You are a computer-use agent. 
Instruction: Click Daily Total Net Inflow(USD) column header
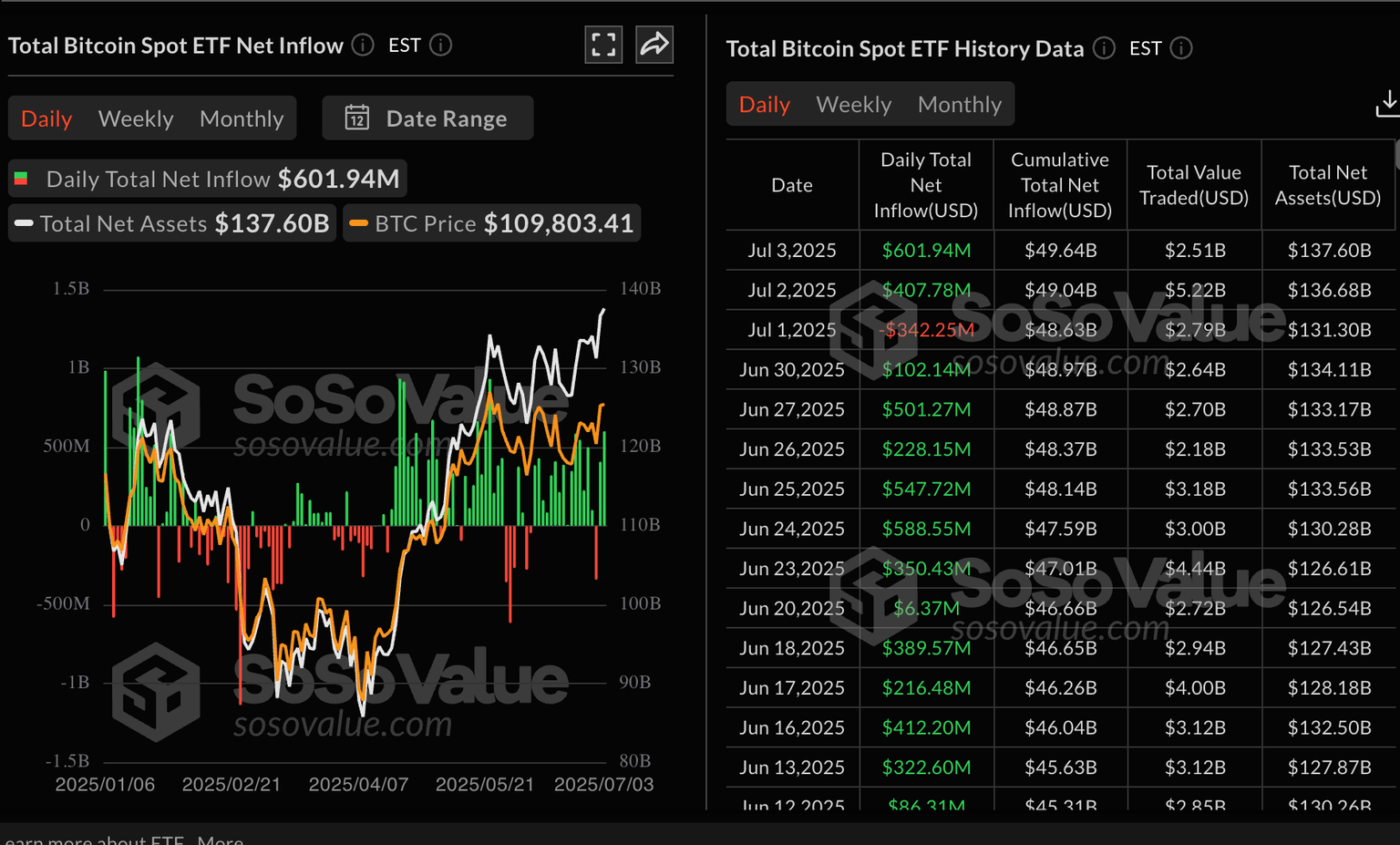[926, 185]
